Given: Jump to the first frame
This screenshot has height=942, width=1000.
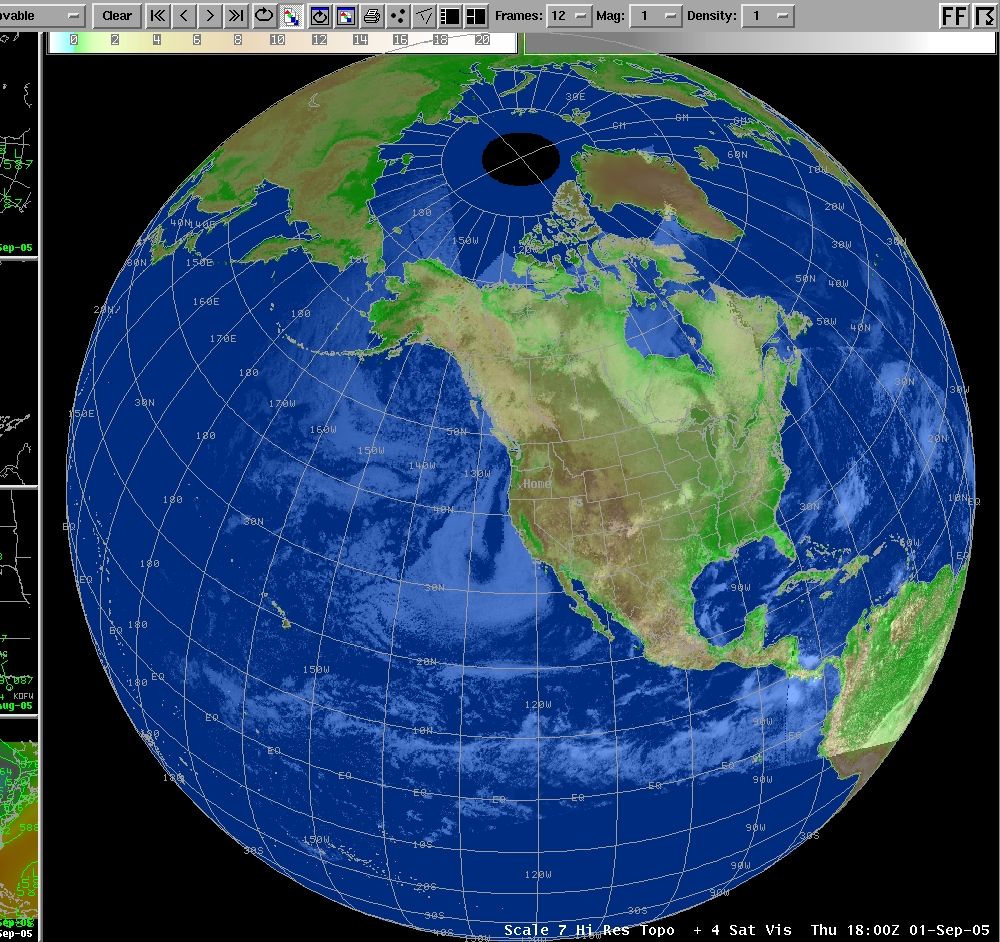Looking at the screenshot, I should click(x=158, y=16).
